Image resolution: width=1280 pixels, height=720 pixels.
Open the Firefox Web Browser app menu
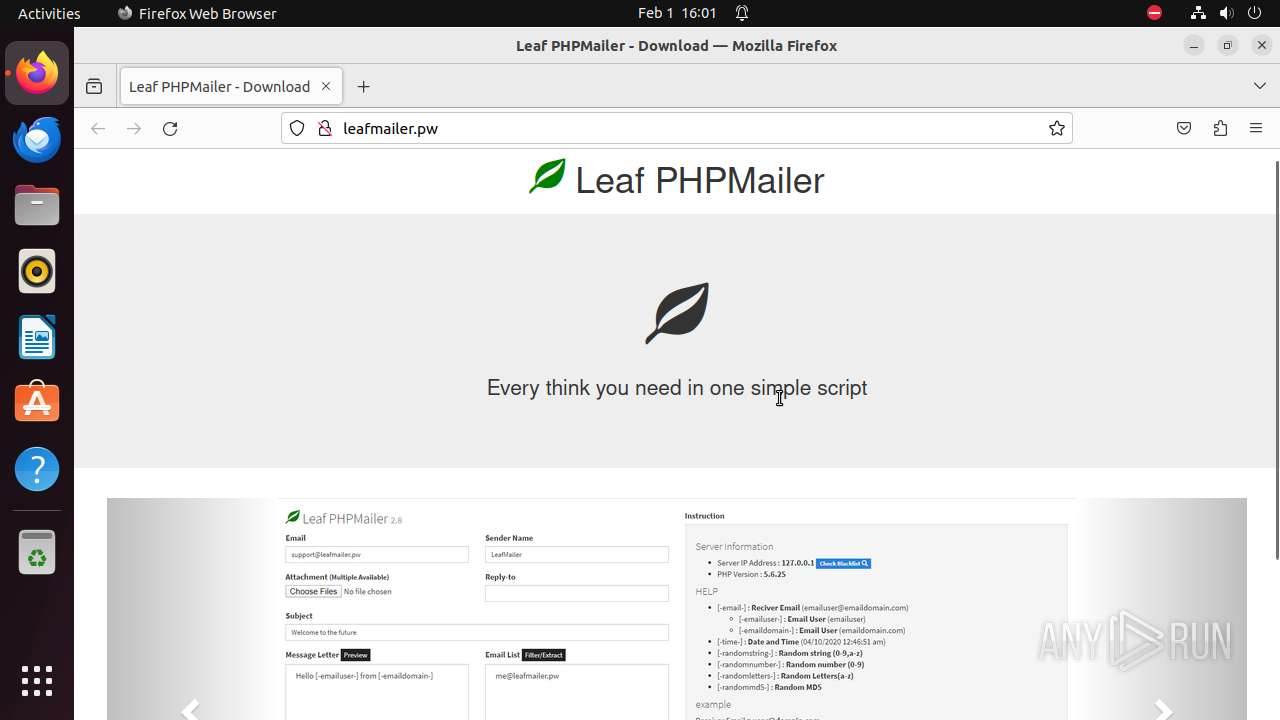pyautogui.click(x=197, y=13)
